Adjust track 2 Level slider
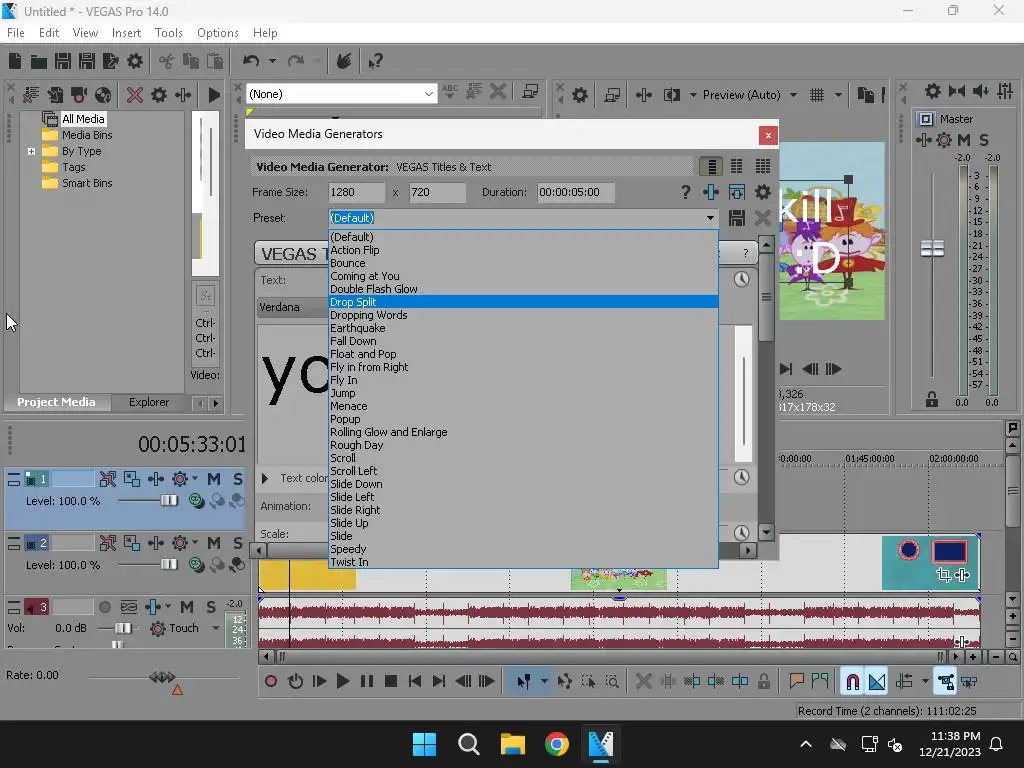This screenshot has height=768, width=1024. coord(169,564)
